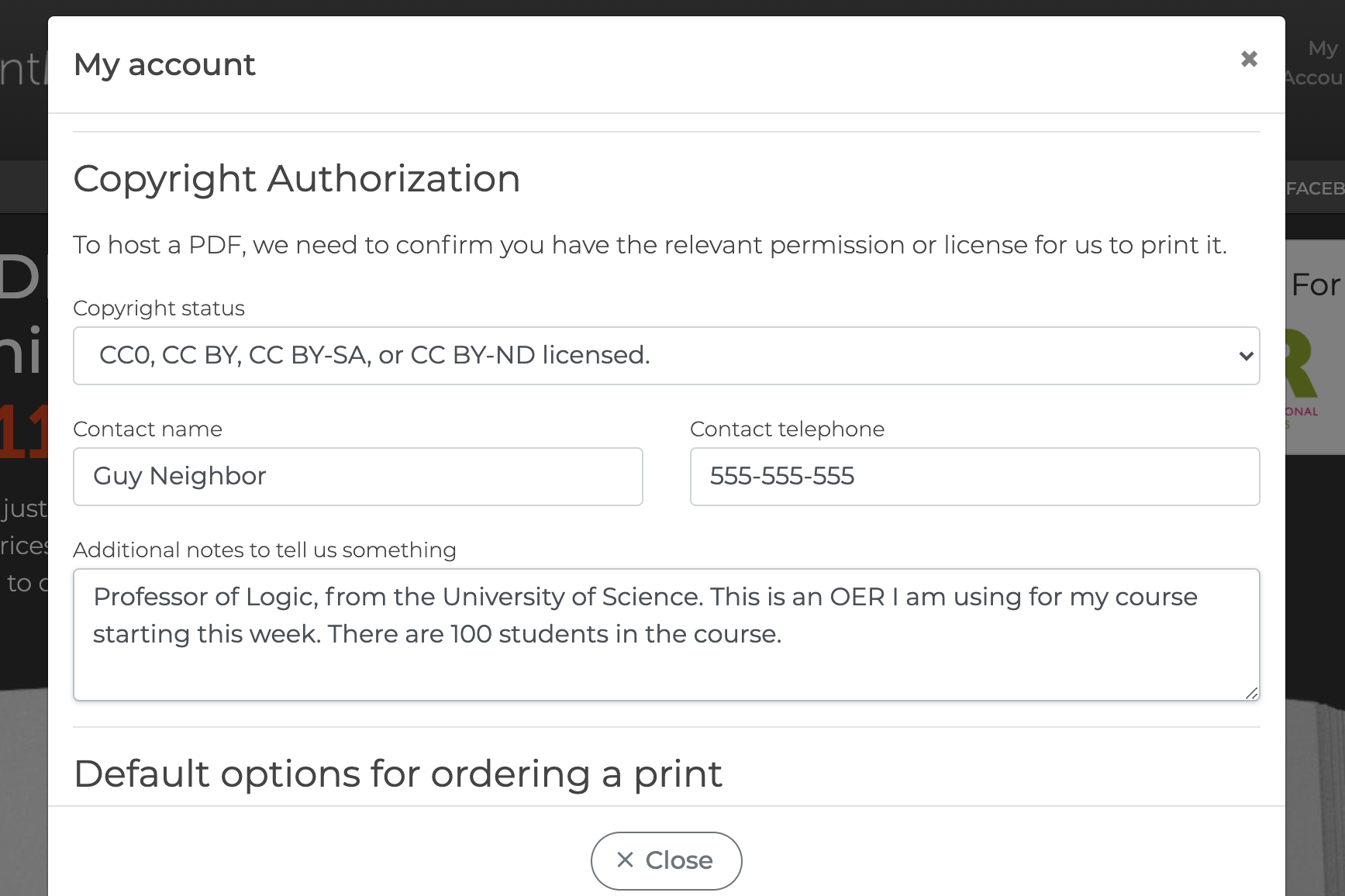Click the Additional notes label
This screenshot has width=1345, height=896.
coord(264,550)
